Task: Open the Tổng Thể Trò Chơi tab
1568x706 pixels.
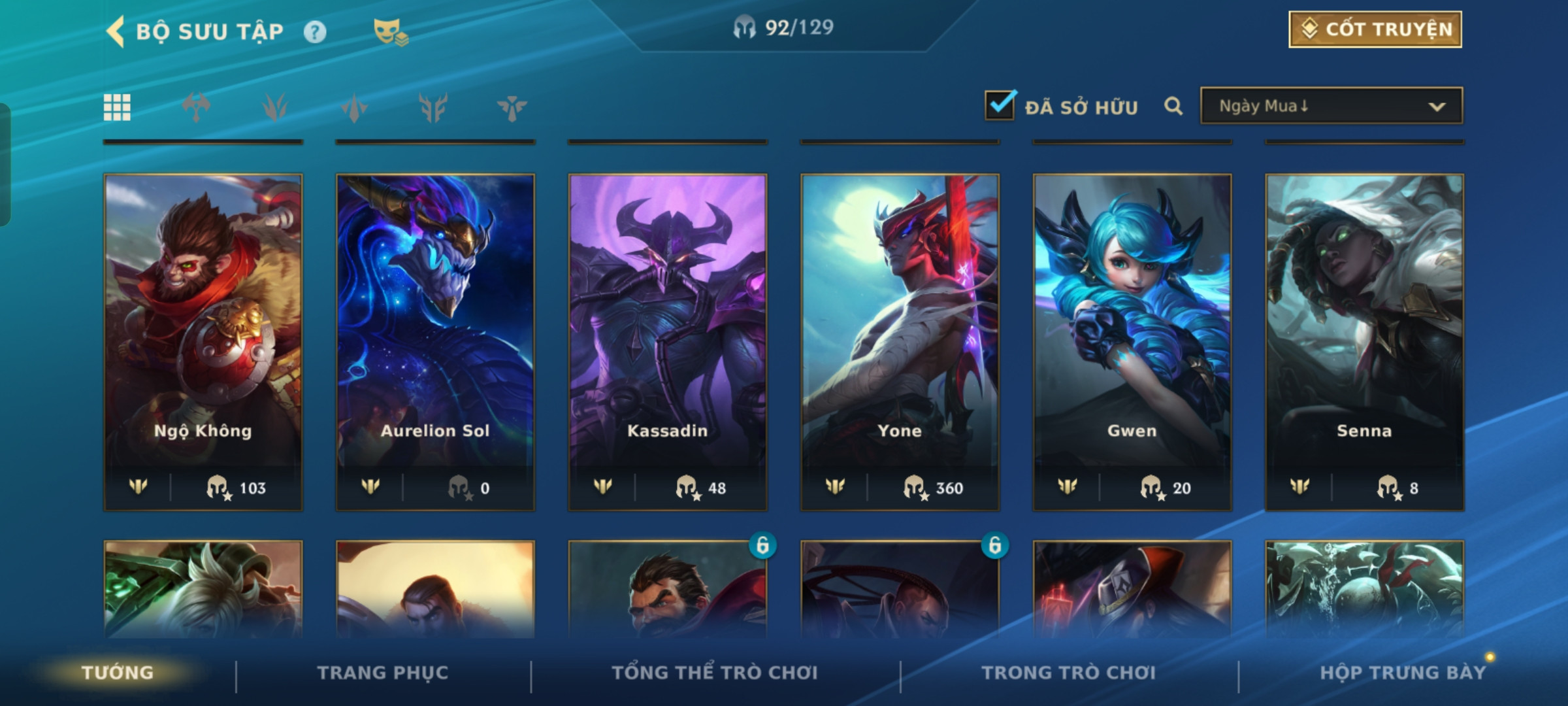Action: (715, 673)
